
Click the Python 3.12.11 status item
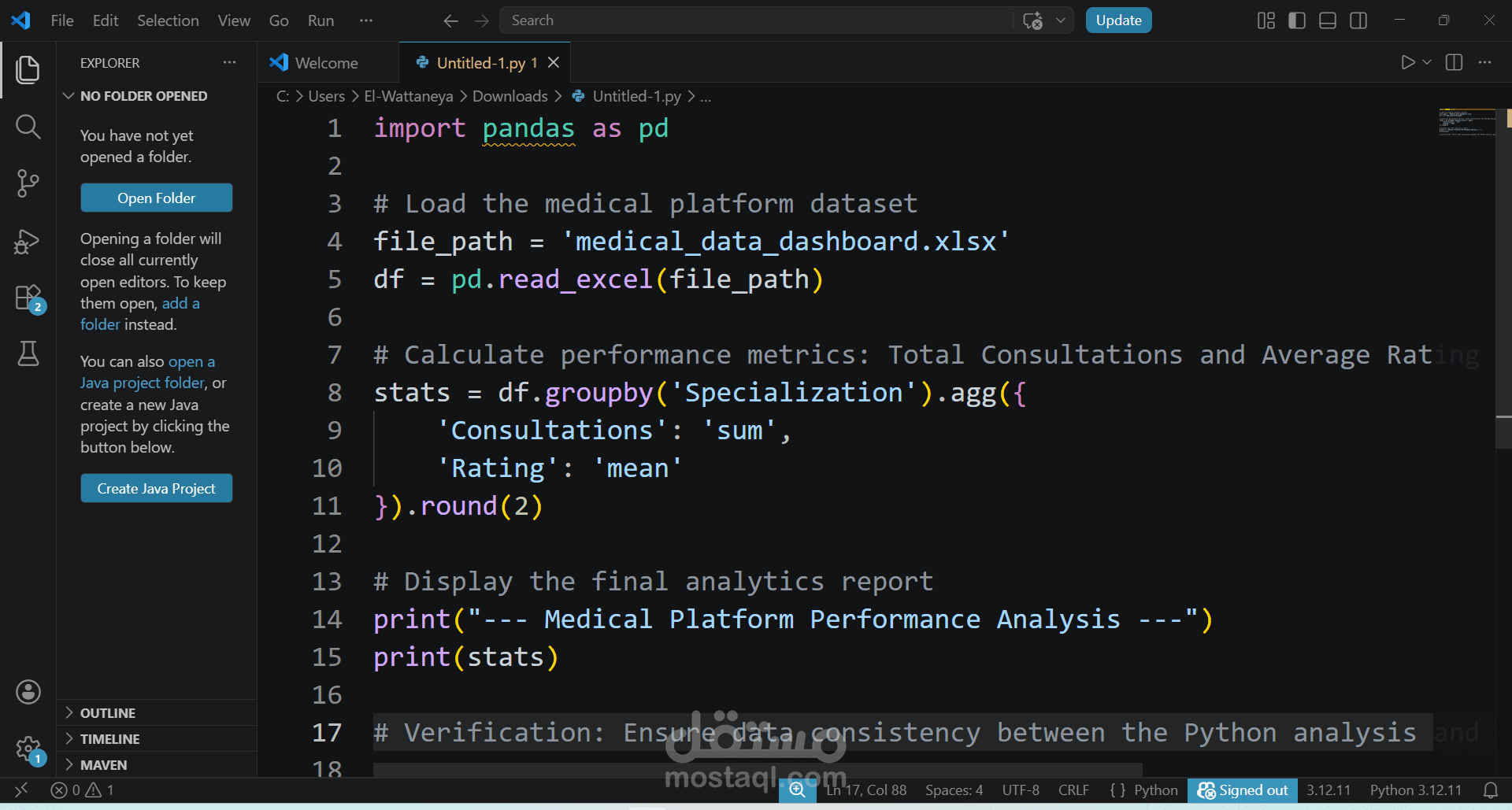coord(1415,790)
